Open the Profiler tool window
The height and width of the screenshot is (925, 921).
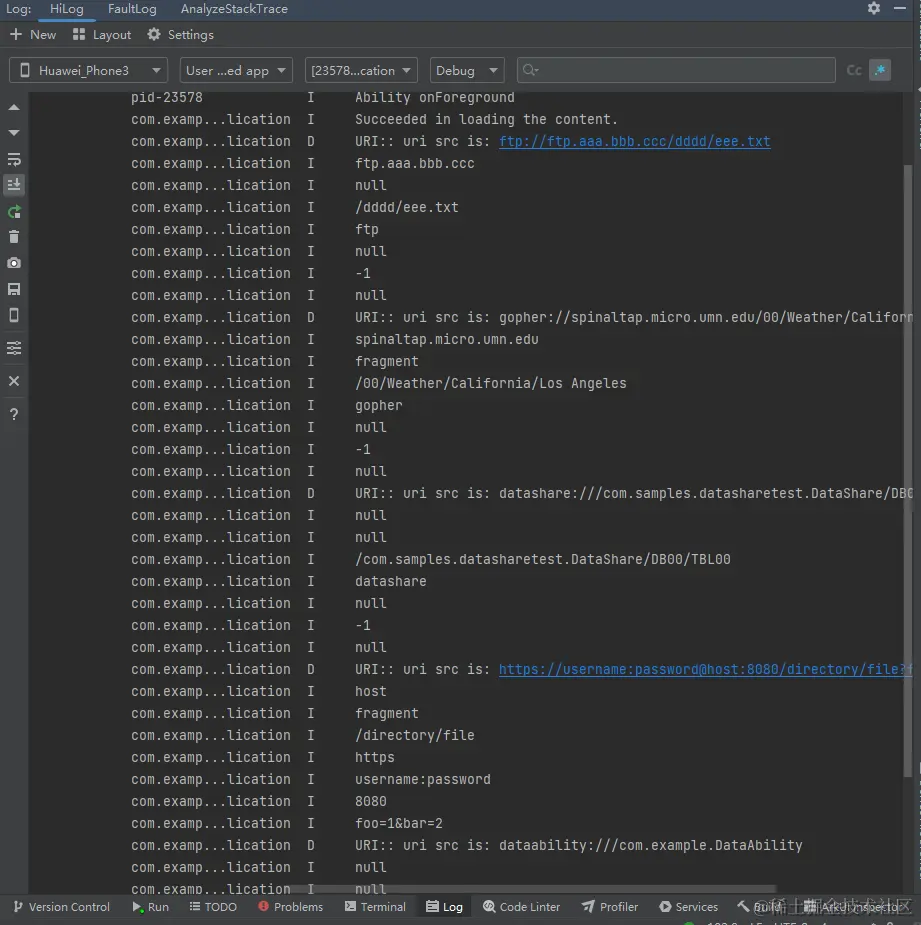coord(610,907)
